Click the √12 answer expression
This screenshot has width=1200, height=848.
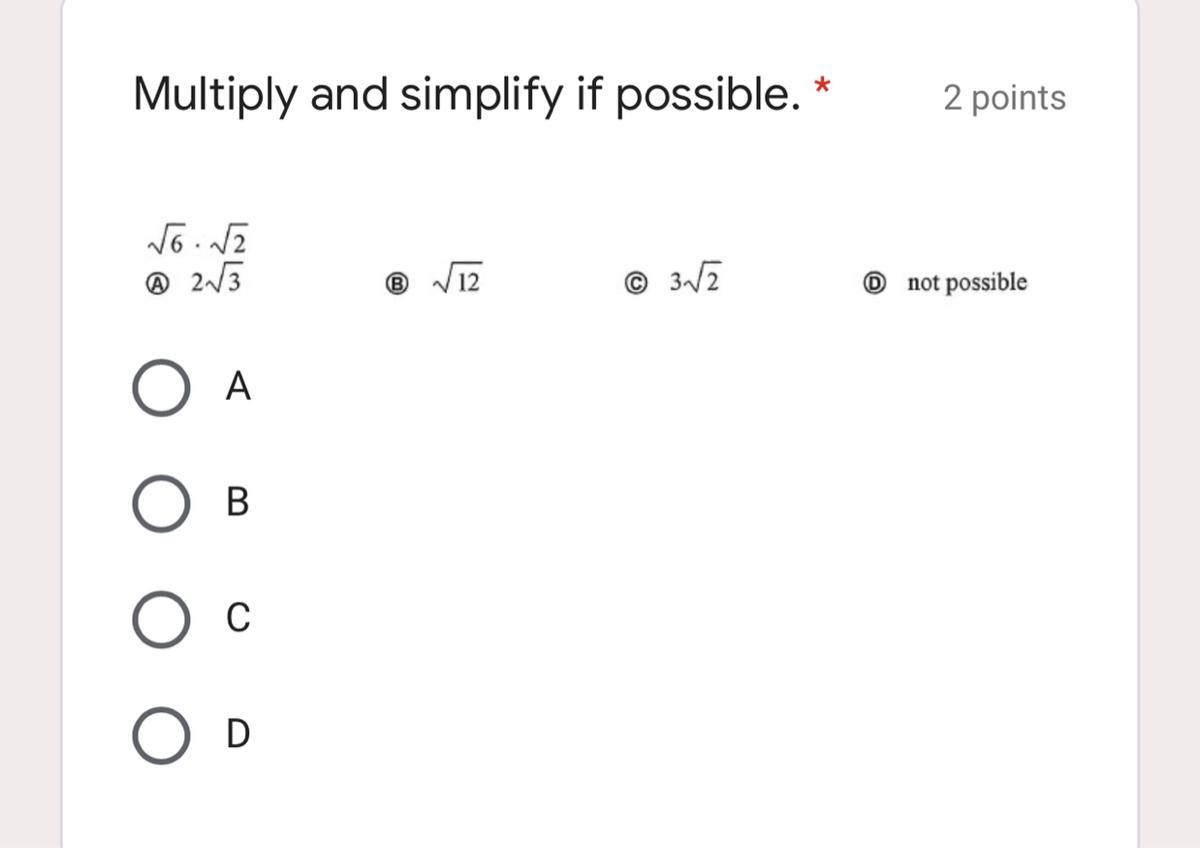(x=457, y=284)
